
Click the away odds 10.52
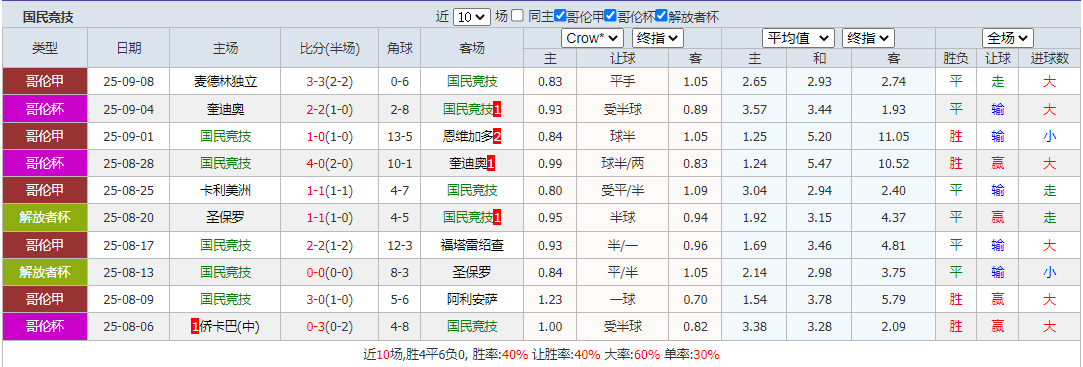(894, 164)
